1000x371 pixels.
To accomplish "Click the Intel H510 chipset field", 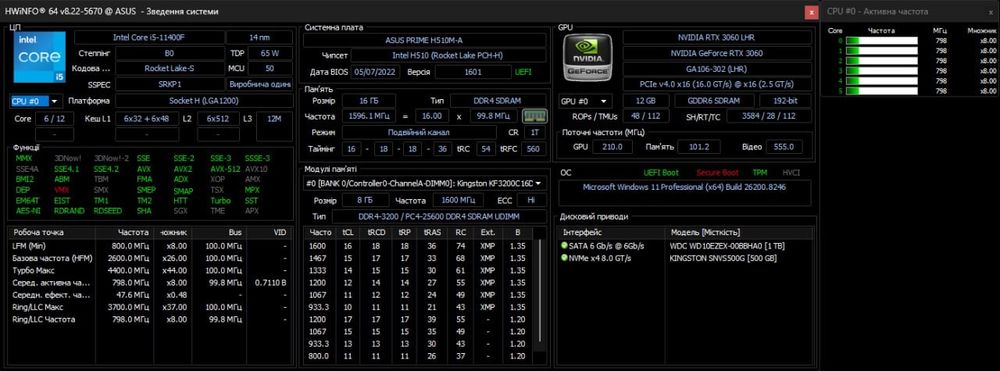I will [448, 55].
